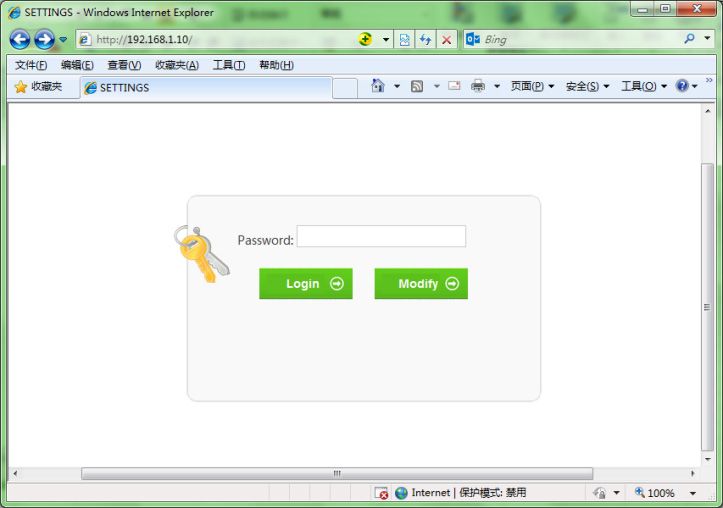The image size is (723, 508).
Task: Print the page with the printer icon
Action: pyautogui.click(x=478, y=86)
